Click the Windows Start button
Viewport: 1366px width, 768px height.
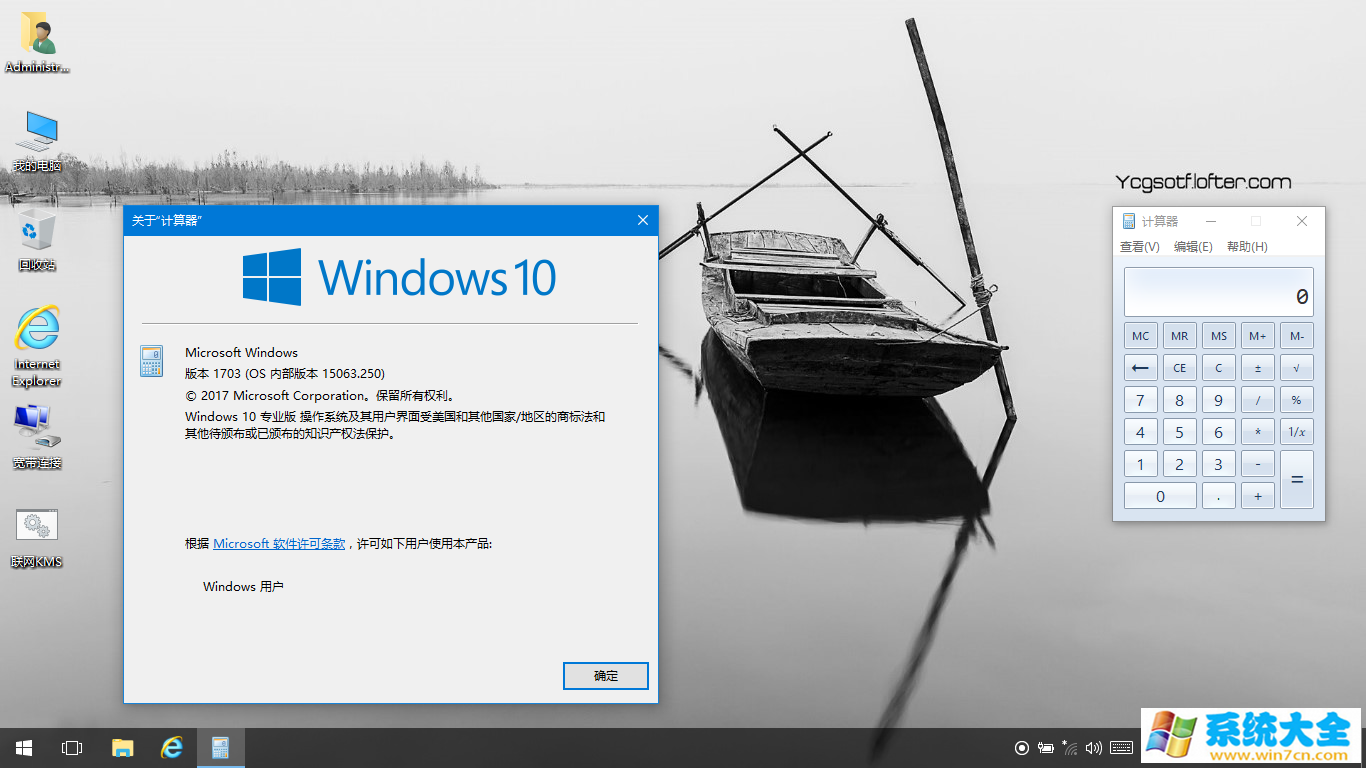24,748
